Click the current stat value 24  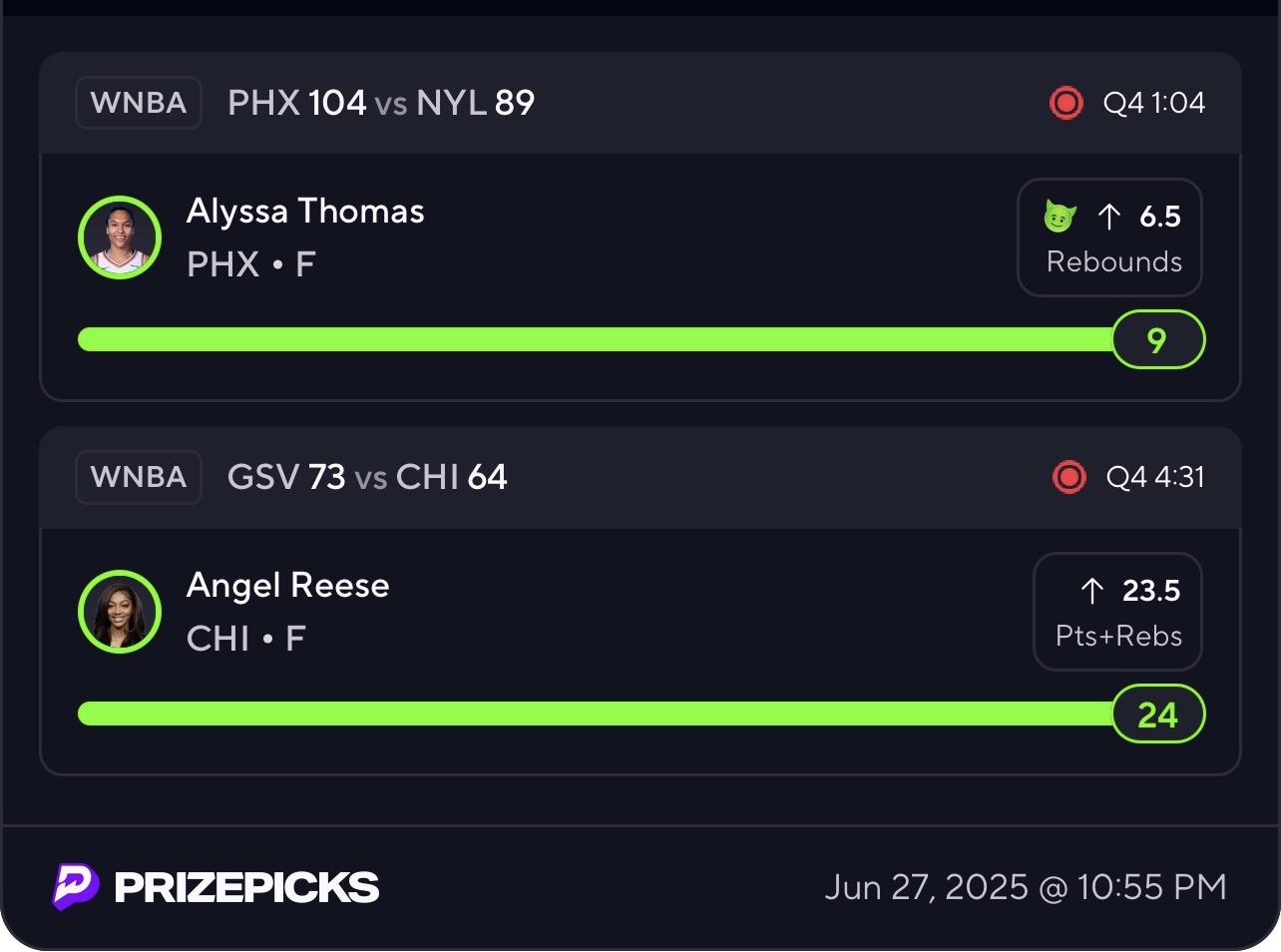point(1157,714)
